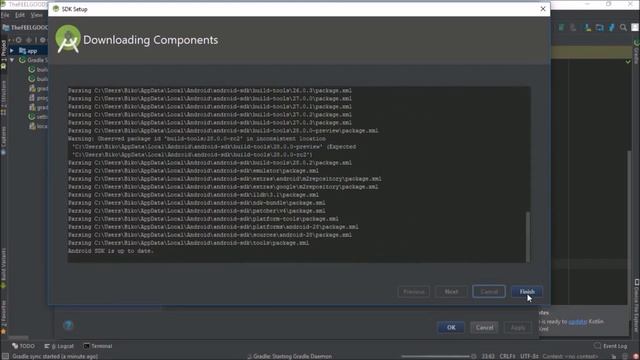This screenshot has width=640, height=360.
Task: Open the Captures side tab
Action: coord(4,140)
